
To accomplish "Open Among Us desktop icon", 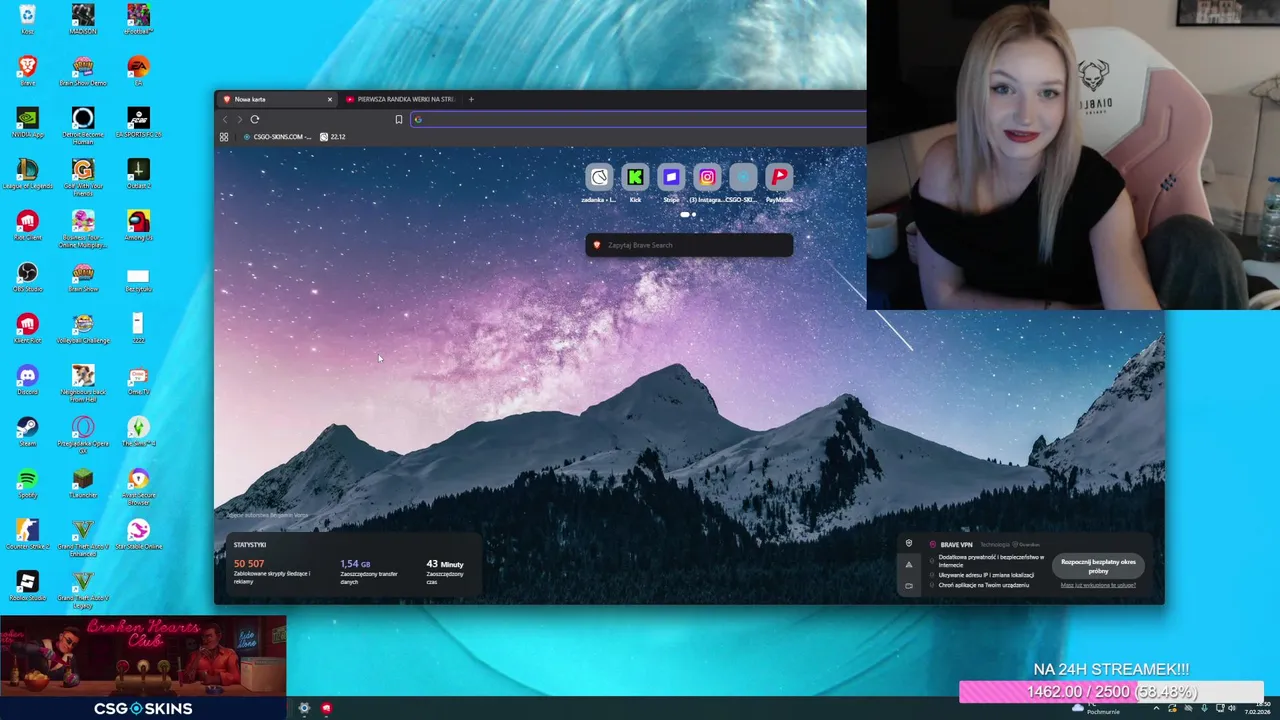I will click(x=139, y=225).
